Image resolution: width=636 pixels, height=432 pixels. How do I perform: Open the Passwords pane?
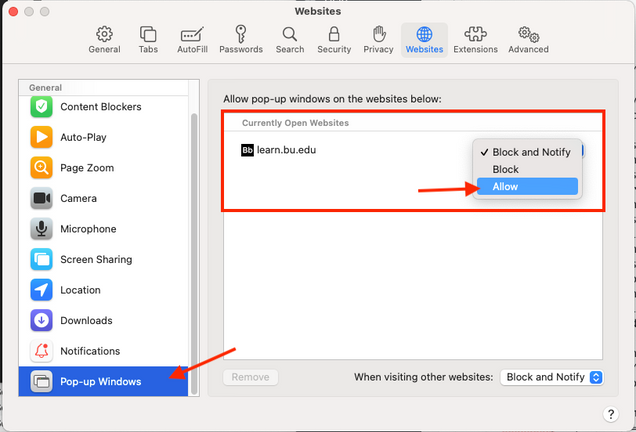click(x=241, y=40)
